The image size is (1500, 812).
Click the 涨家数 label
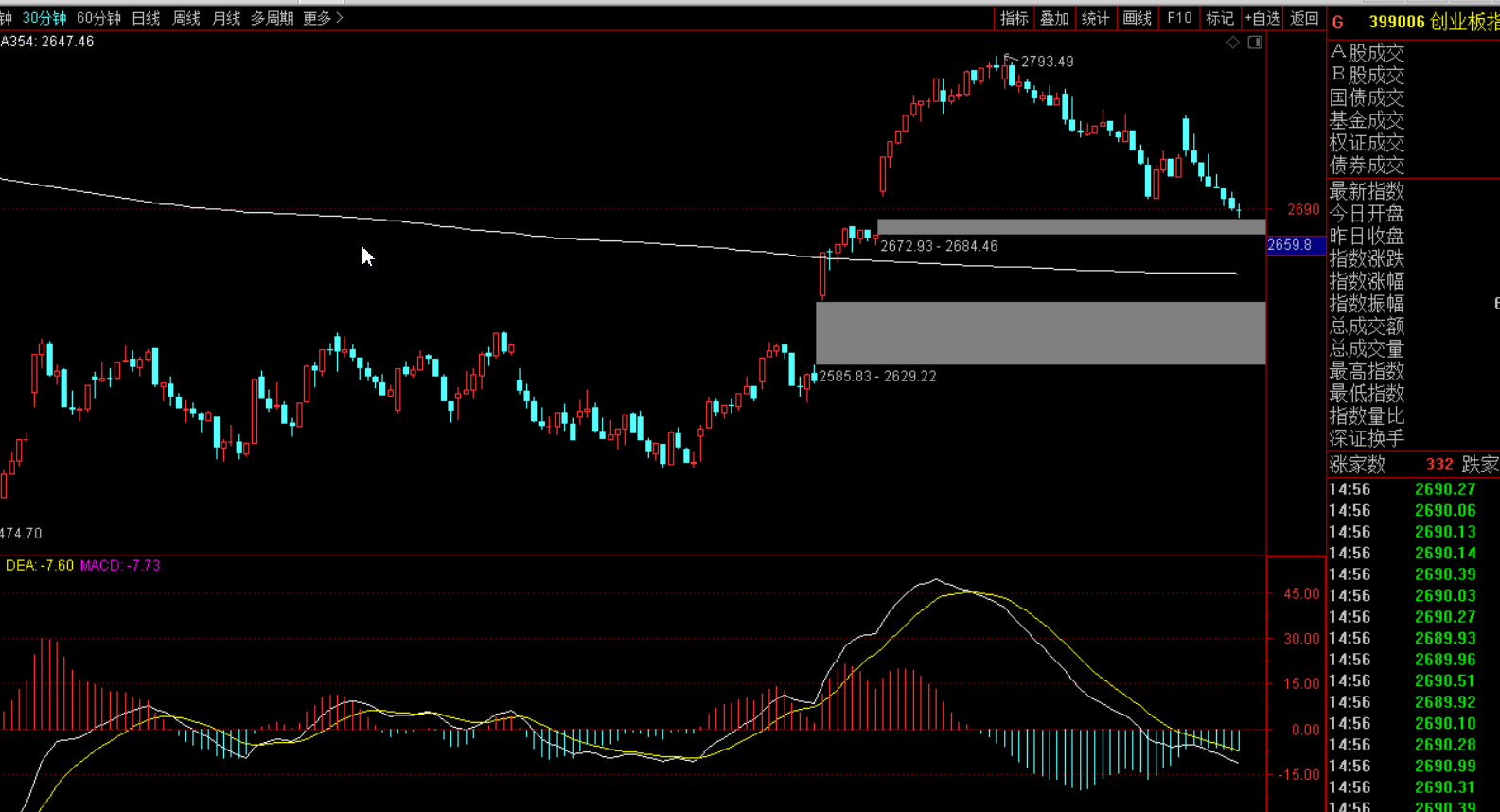coord(1357,465)
